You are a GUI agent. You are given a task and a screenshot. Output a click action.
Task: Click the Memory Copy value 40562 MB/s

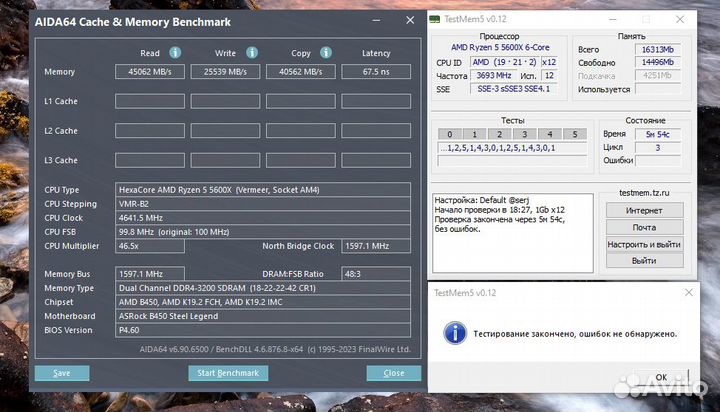[x=300, y=72]
